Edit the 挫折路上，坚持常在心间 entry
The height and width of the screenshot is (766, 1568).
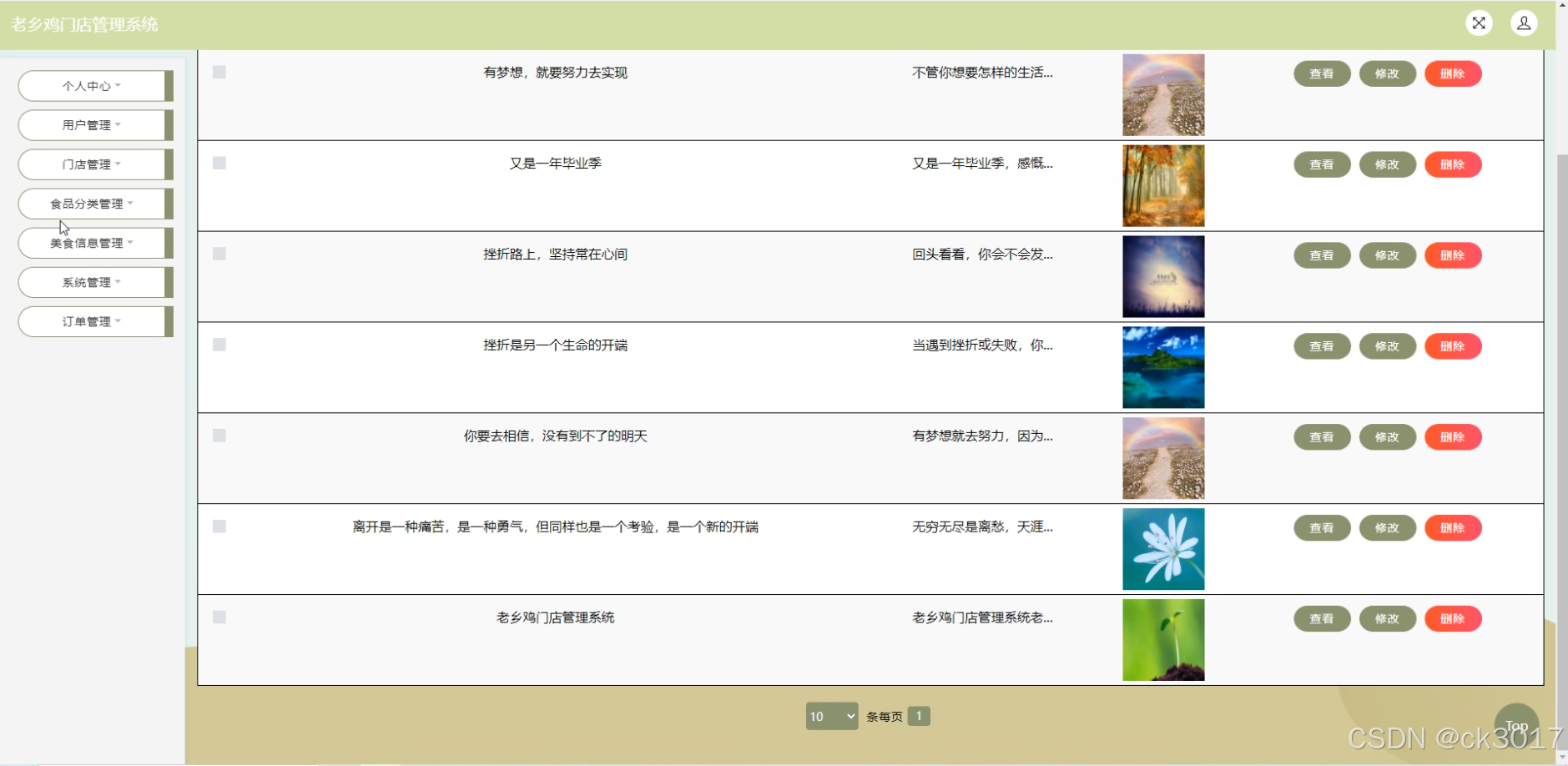pyautogui.click(x=1388, y=255)
